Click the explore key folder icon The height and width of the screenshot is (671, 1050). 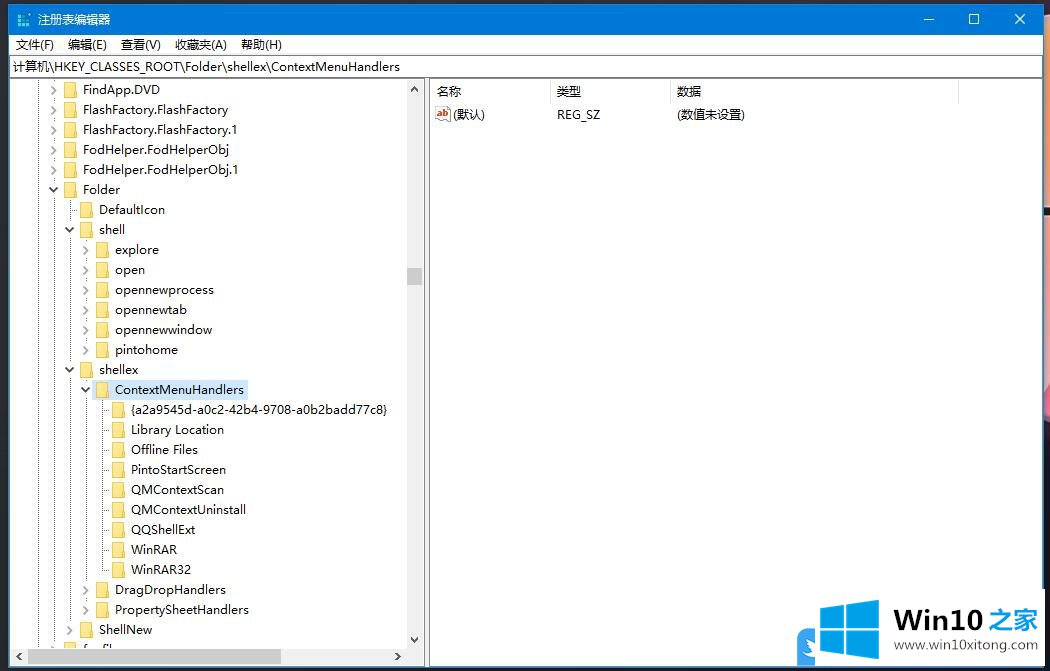click(x=102, y=250)
